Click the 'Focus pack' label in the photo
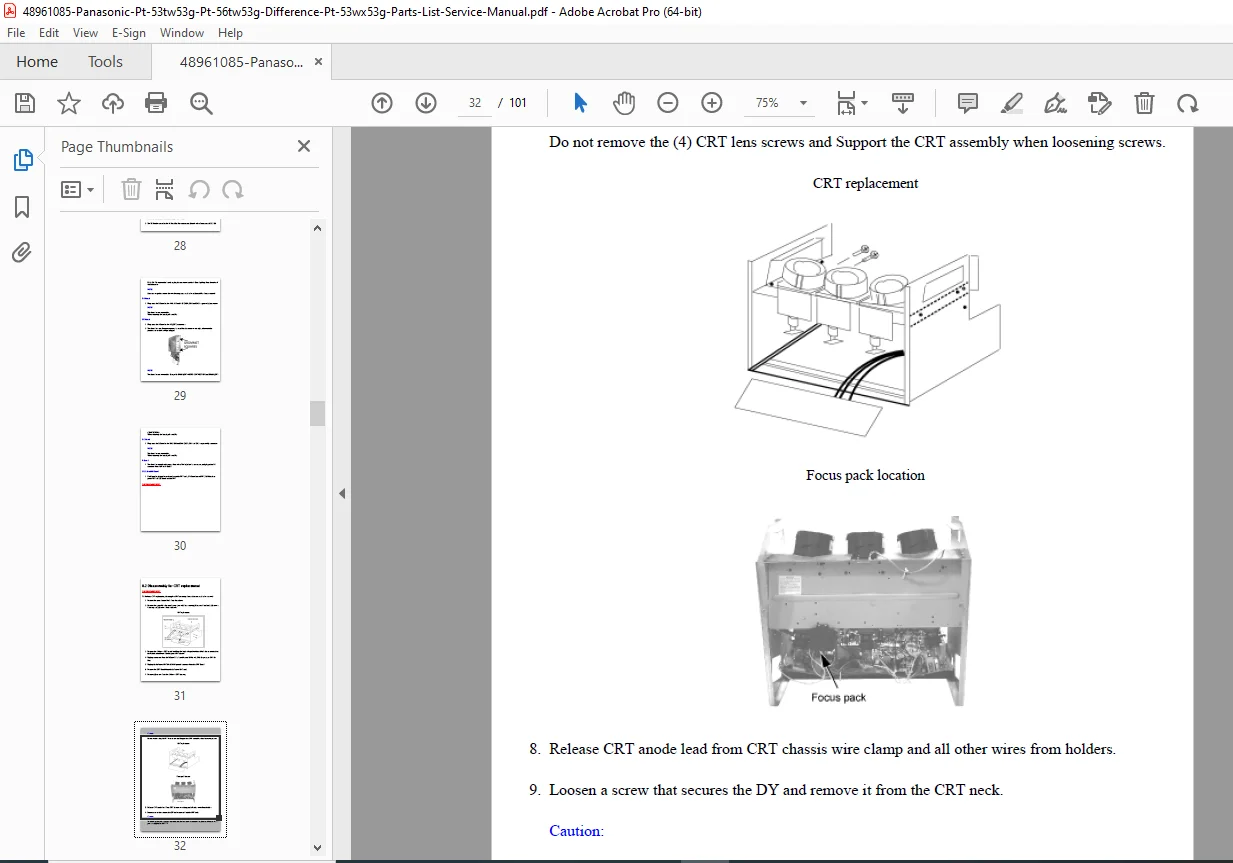The image size is (1233, 863). 838,697
